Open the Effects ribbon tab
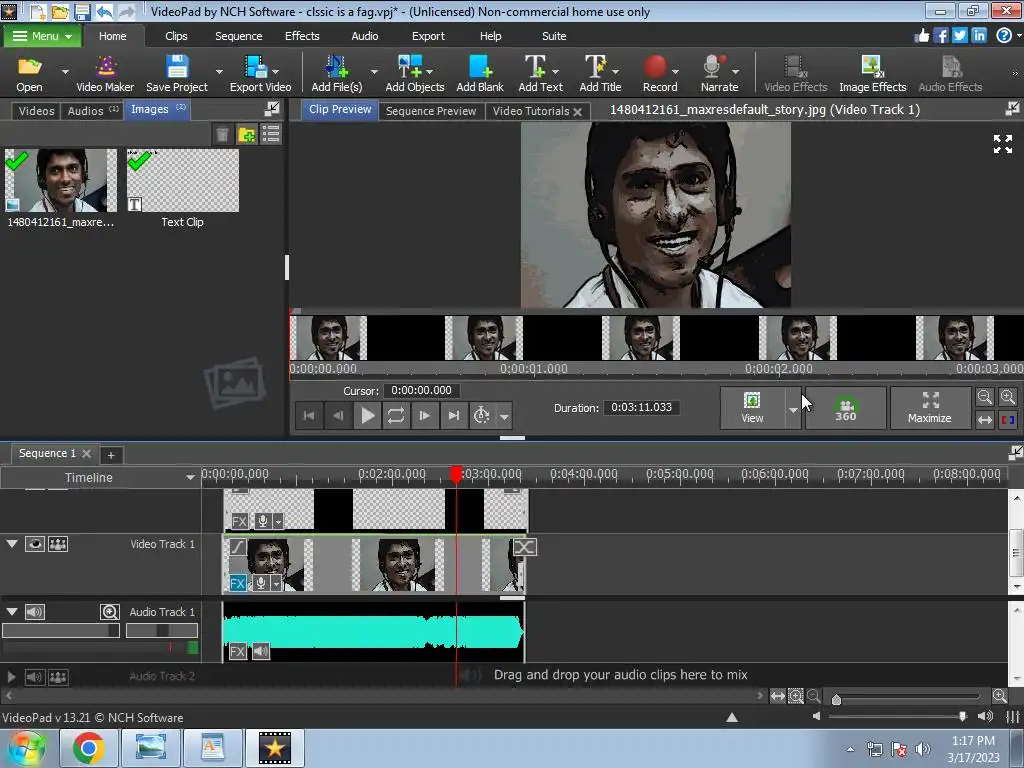The height and width of the screenshot is (768, 1024). (302, 36)
